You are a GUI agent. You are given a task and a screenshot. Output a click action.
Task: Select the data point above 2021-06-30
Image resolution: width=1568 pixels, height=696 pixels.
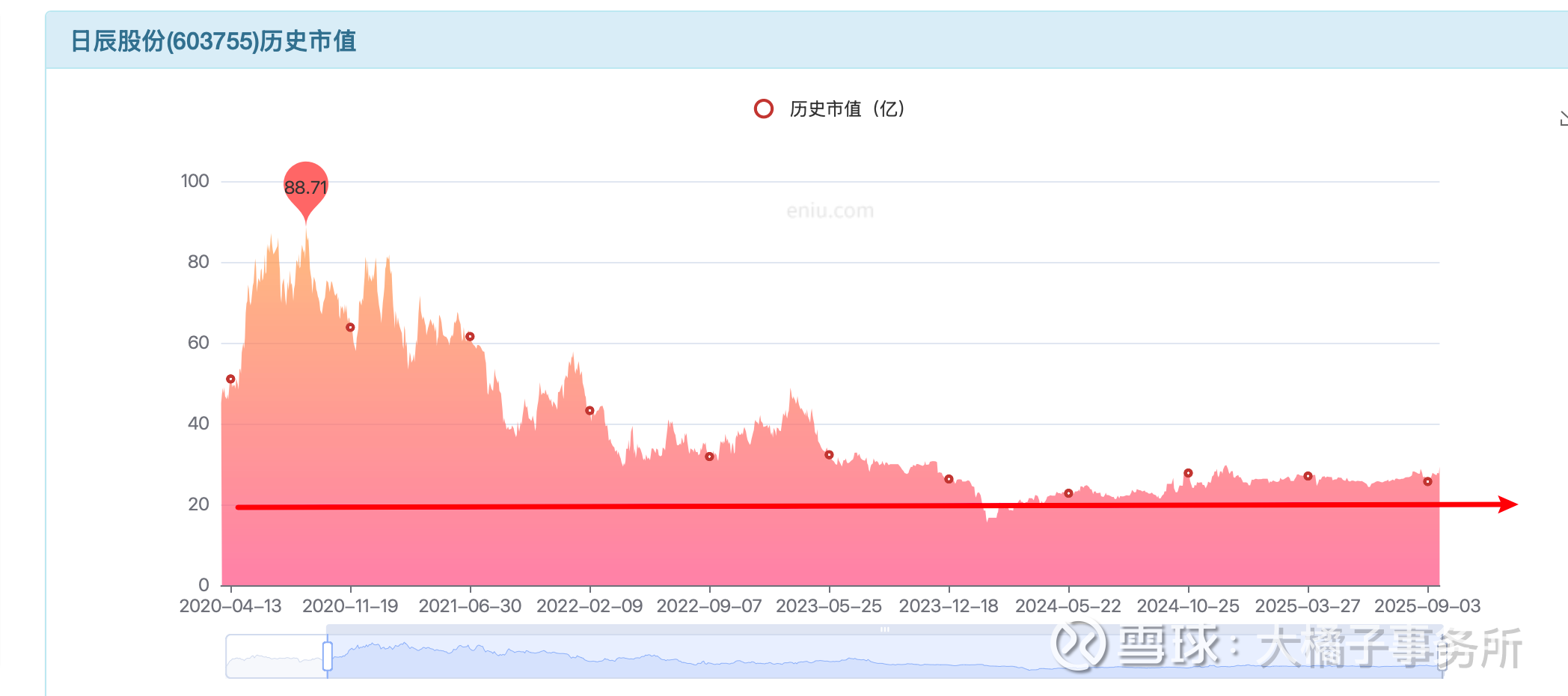[x=470, y=337]
